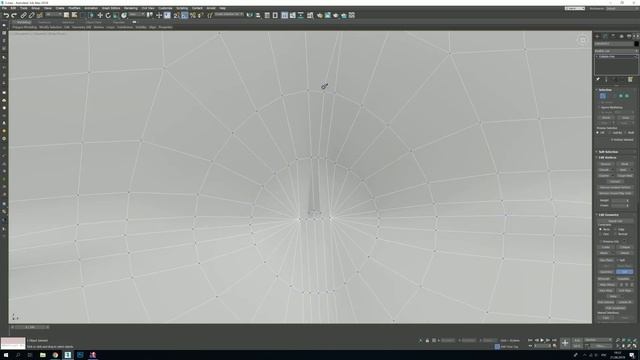Go to end frame playback button
Screen dimensions: 640x360
(x=554, y=340)
